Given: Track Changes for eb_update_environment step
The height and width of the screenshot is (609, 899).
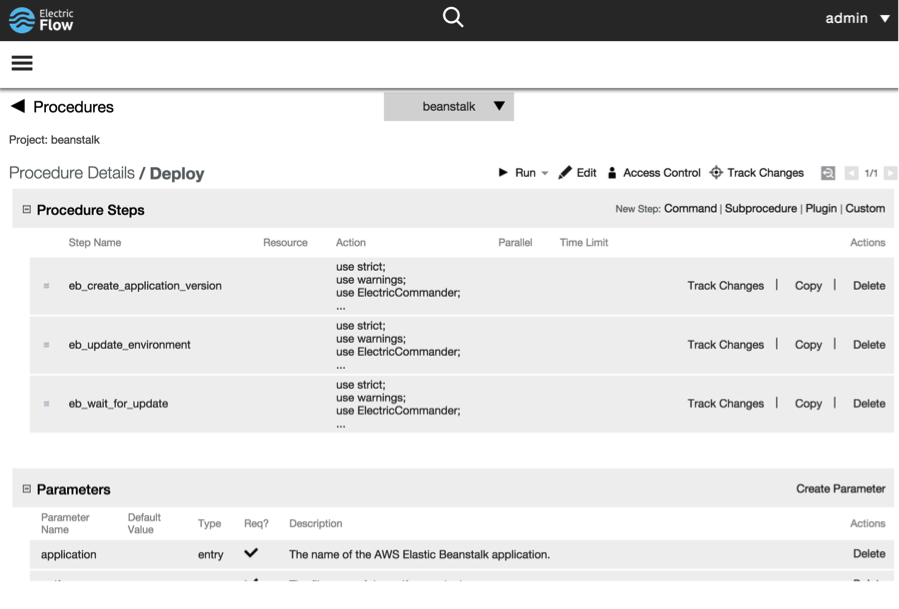Looking at the screenshot, I should [x=725, y=345].
